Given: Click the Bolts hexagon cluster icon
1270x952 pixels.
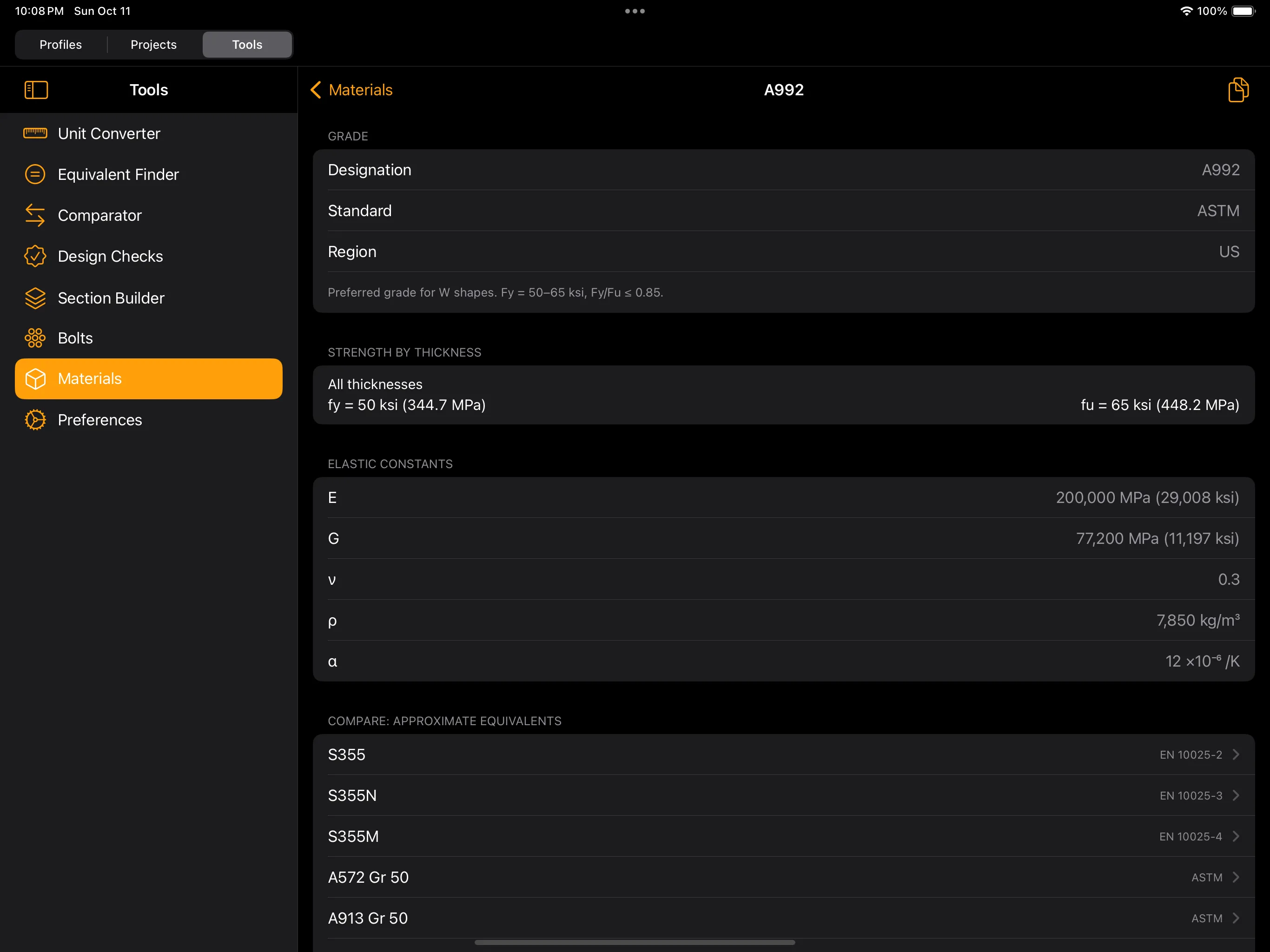Looking at the screenshot, I should point(35,338).
